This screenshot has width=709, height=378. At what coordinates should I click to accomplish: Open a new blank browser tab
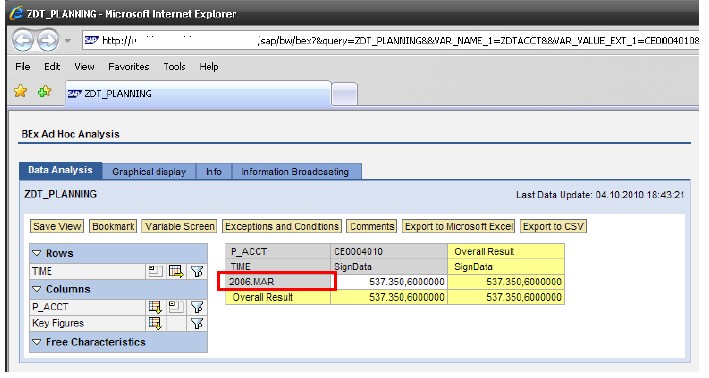[x=345, y=94]
